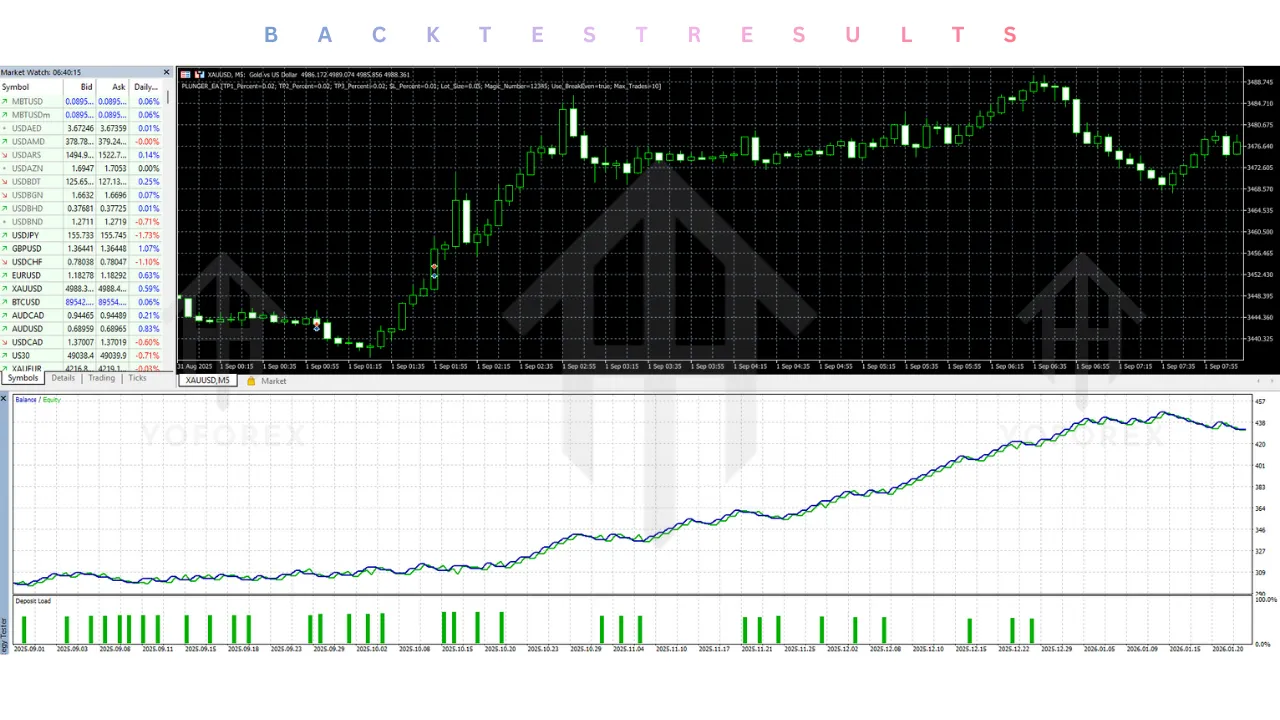Select the AUDCAD symbol row
Viewport: 1280px width, 720px height.
(82, 315)
